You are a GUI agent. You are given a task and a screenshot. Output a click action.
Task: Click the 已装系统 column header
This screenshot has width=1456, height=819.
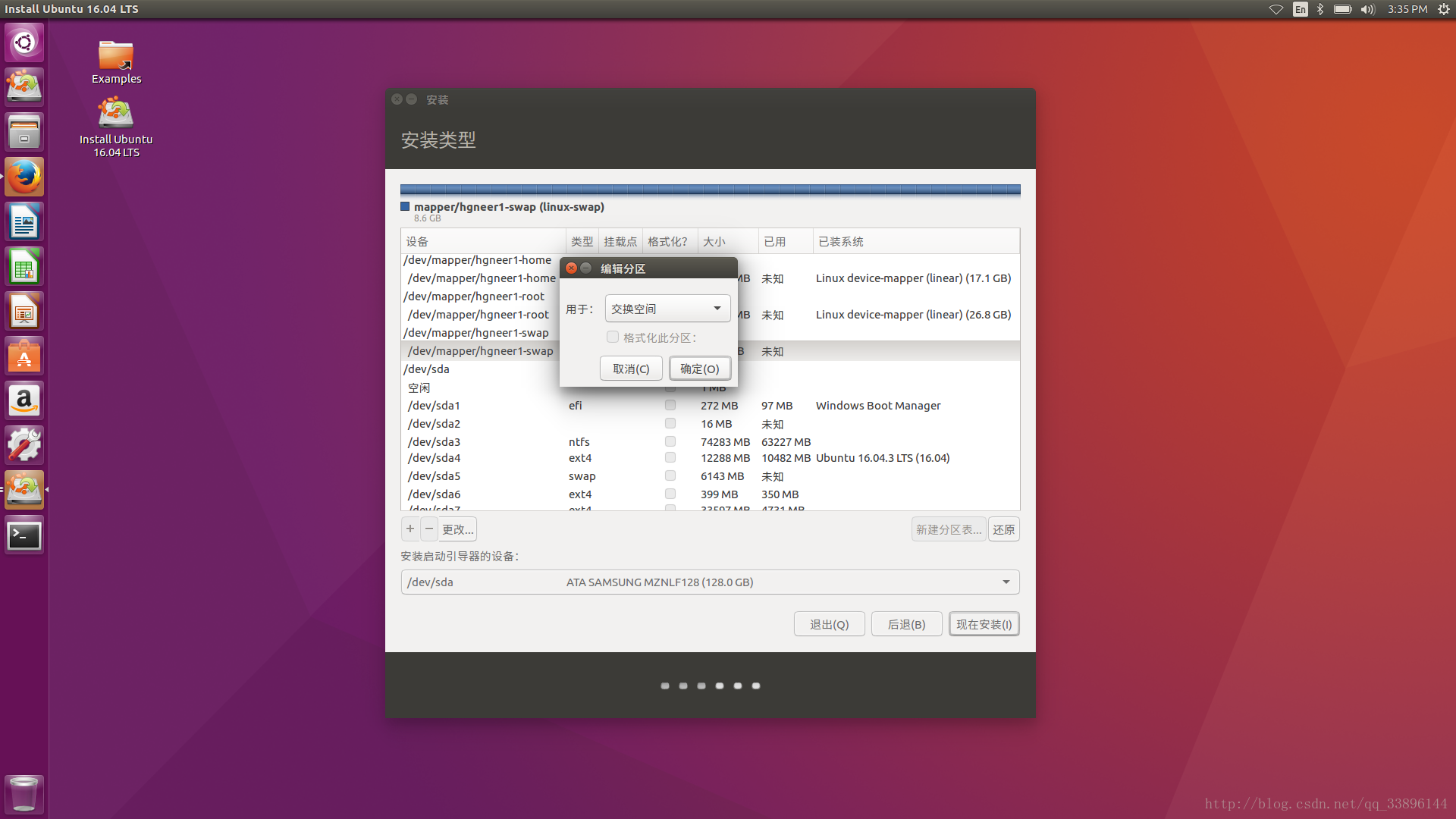pos(916,241)
